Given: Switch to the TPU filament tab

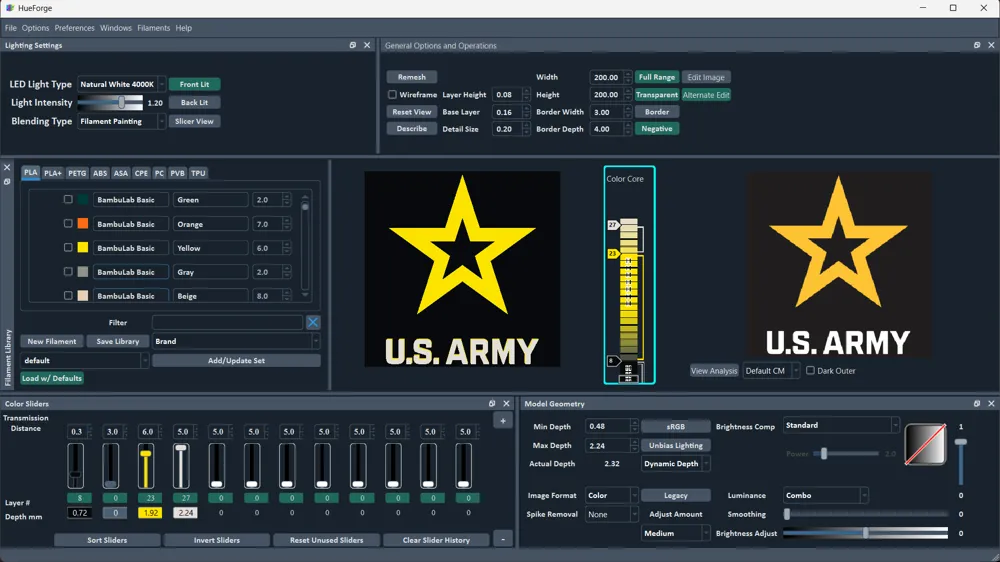Looking at the screenshot, I should pos(198,173).
